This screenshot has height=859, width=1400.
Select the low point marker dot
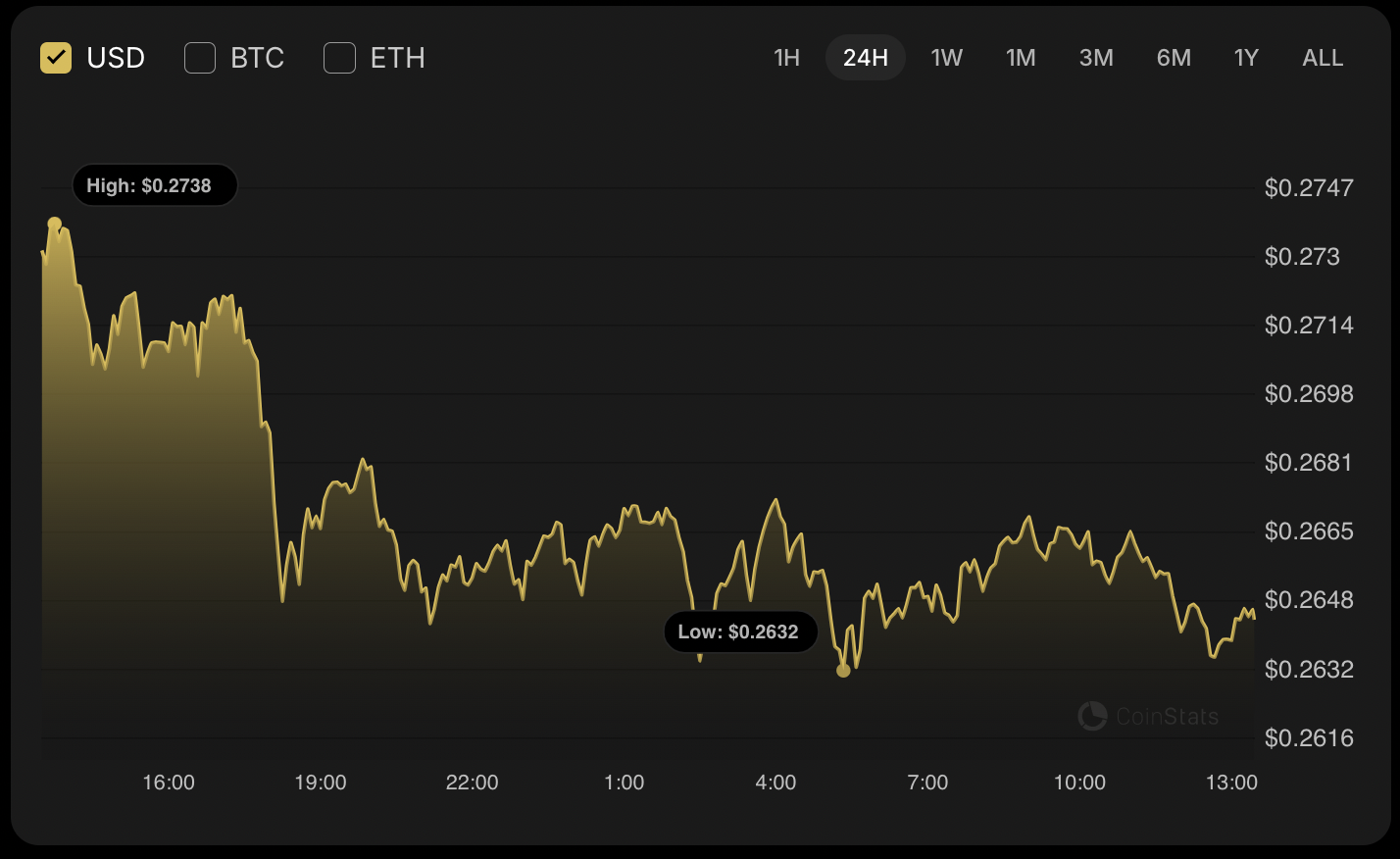coord(843,670)
